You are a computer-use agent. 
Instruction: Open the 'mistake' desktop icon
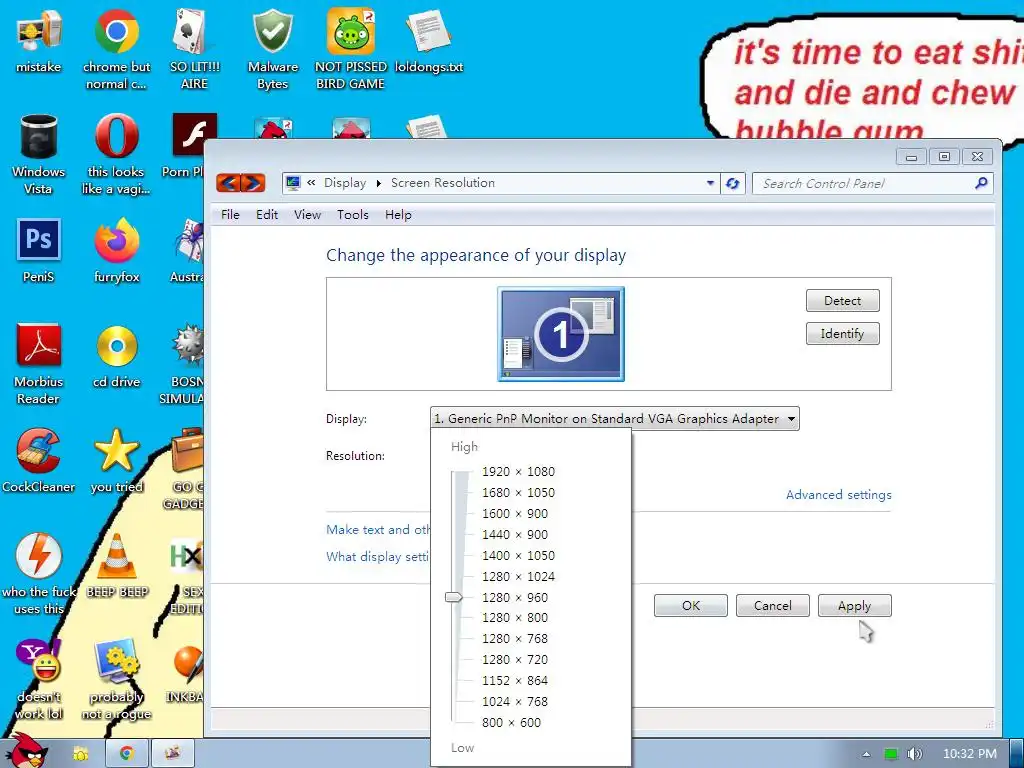pos(39,40)
